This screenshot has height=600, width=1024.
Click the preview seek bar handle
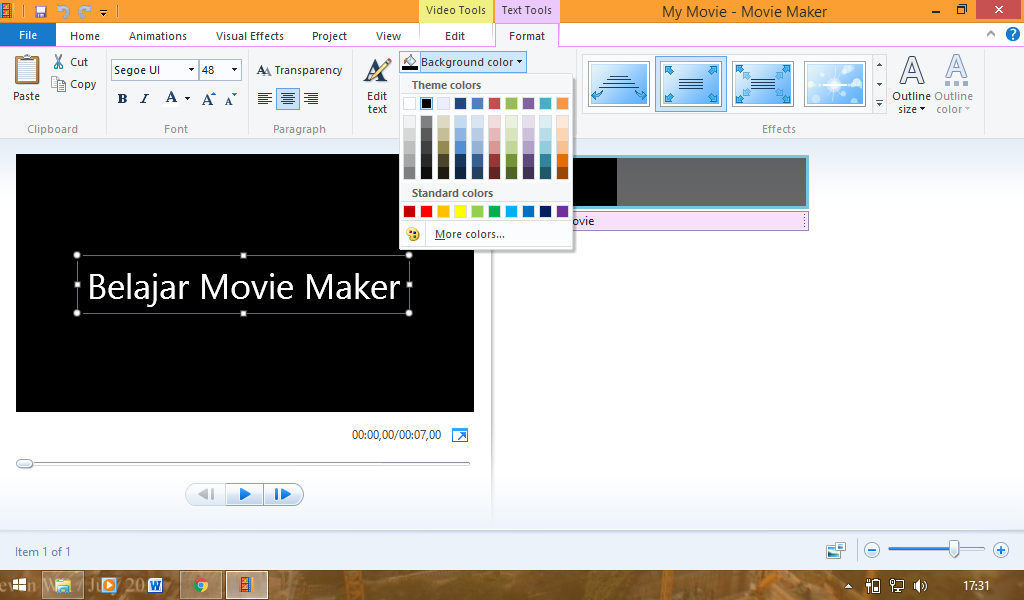[25, 464]
